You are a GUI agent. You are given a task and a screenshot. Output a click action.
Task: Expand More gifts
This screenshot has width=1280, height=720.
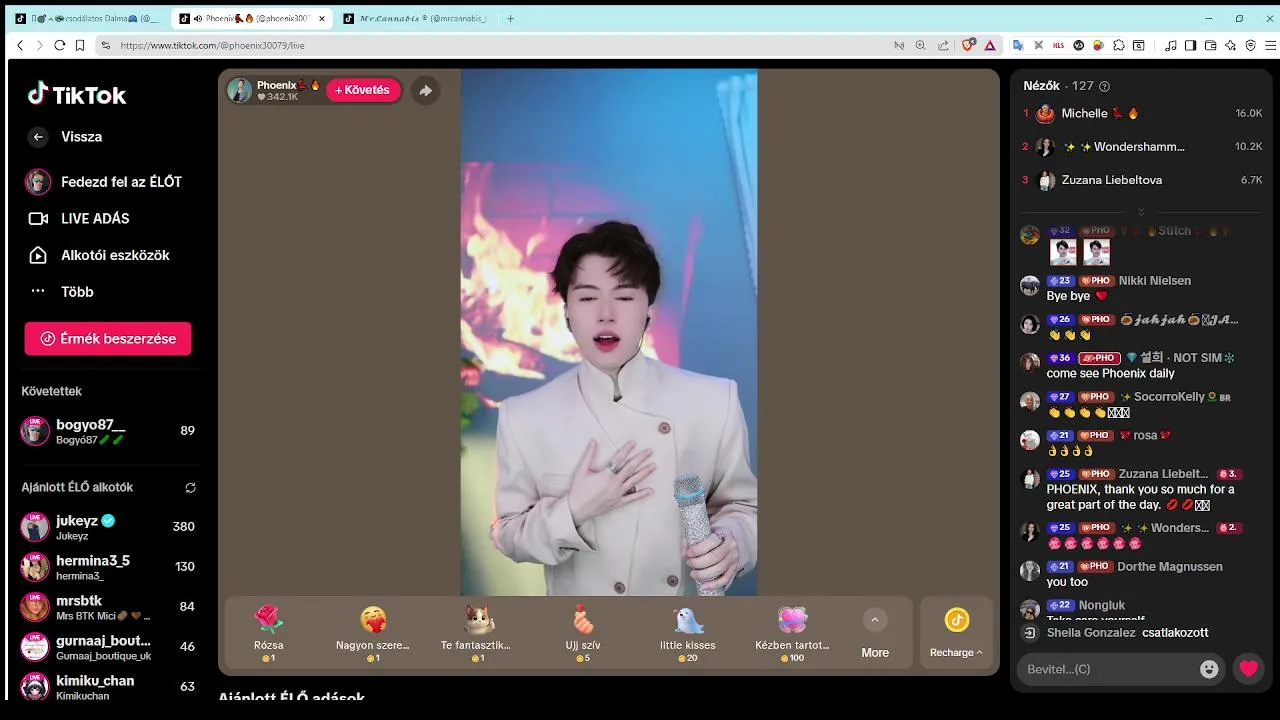coord(875,634)
